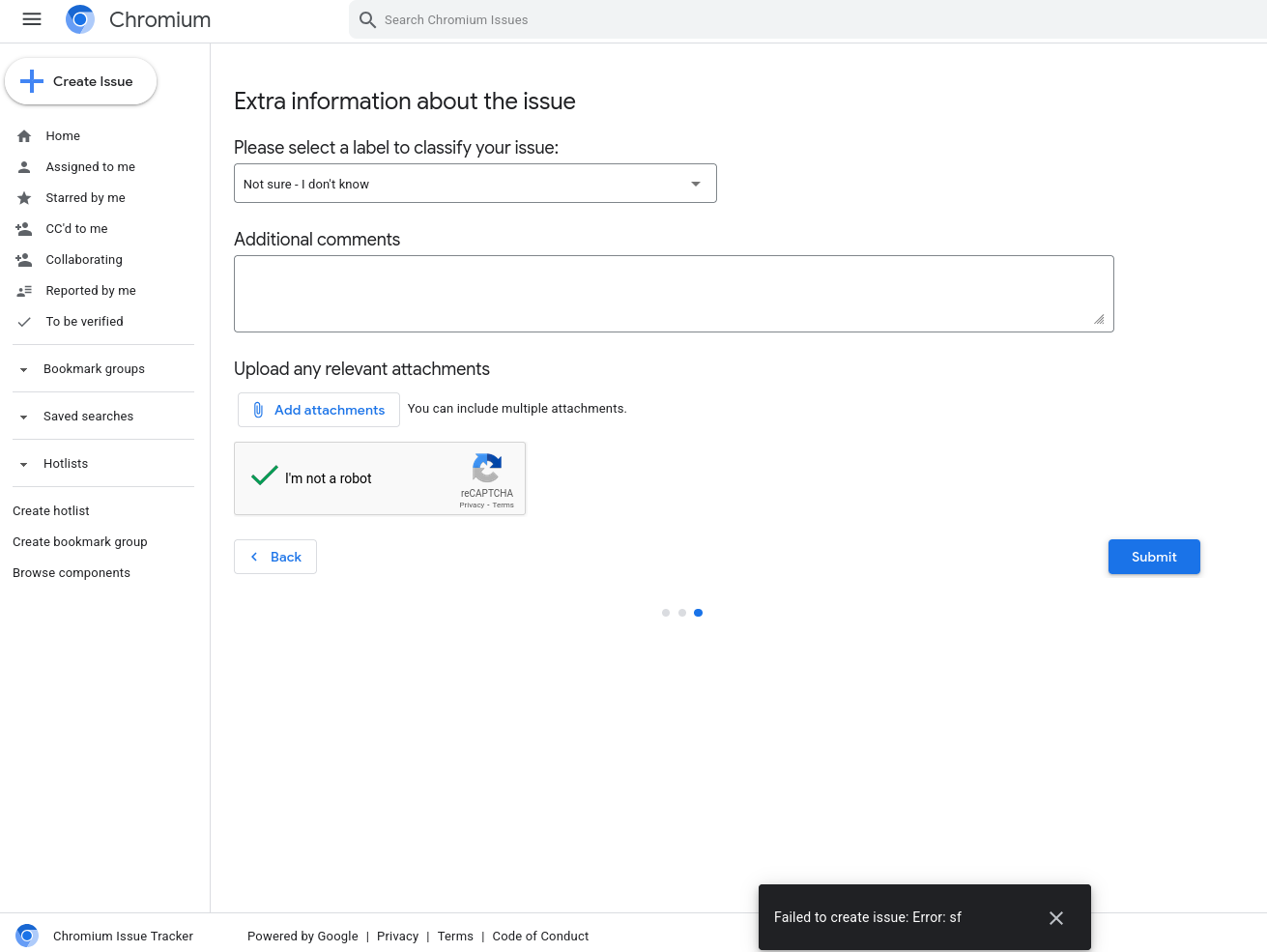
Task: Click the paperclip attachment icon
Action: click(x=258, y=410)
